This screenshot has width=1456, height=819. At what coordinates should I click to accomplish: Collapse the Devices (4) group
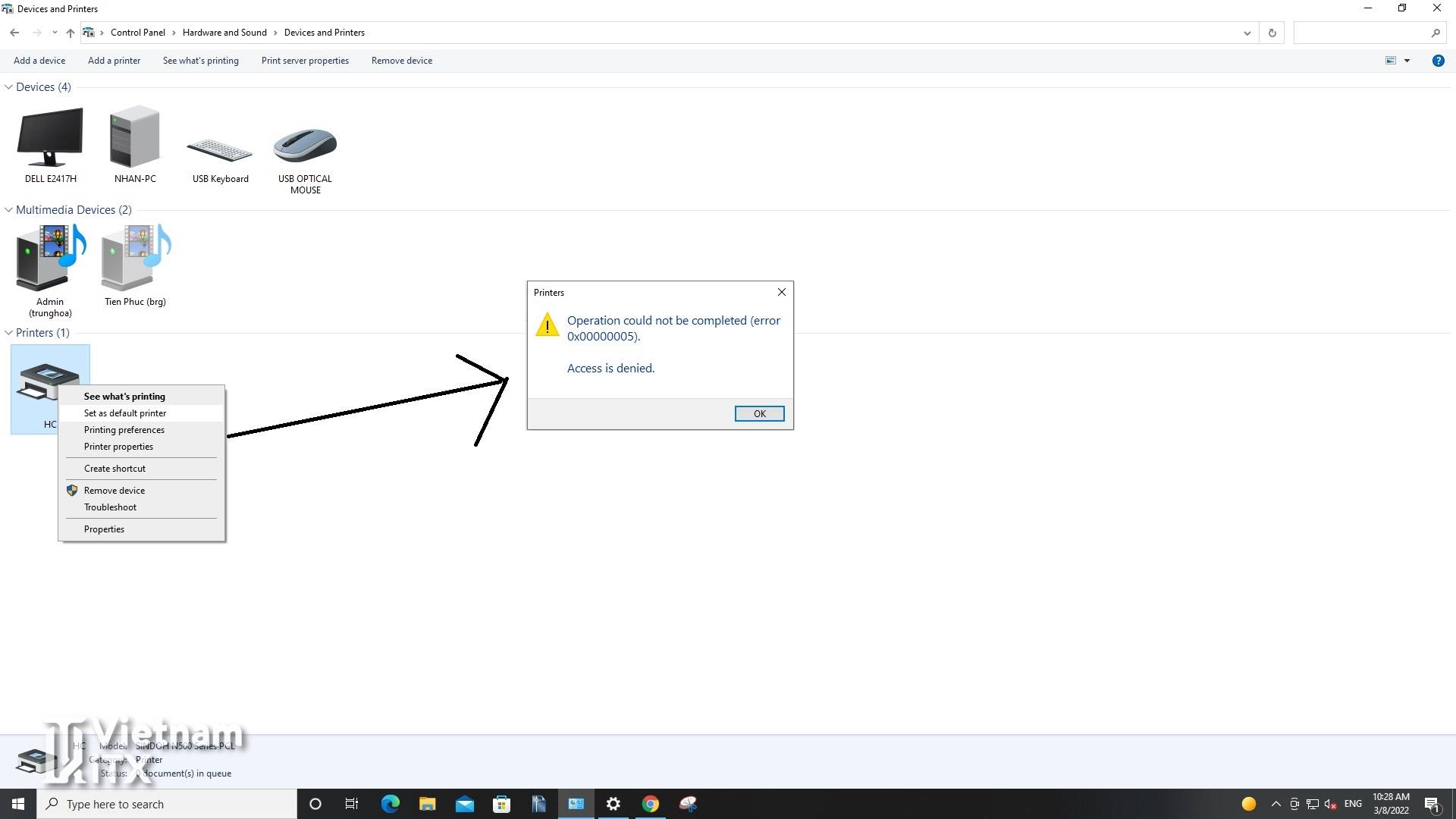tap(9, 87)
